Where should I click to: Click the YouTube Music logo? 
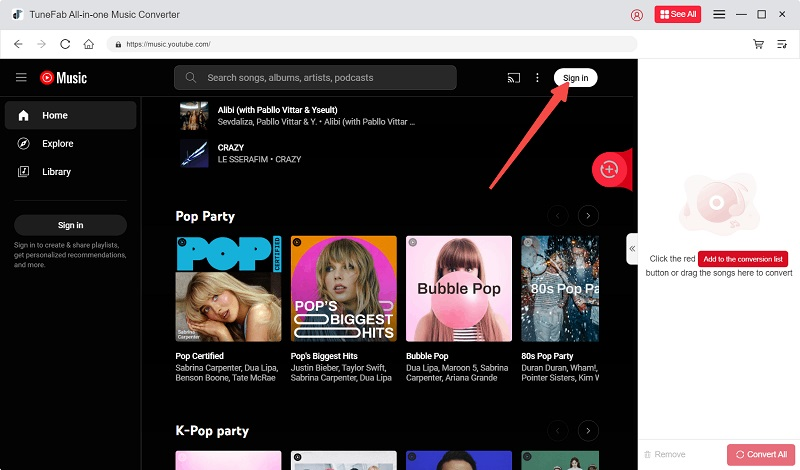(63, 78)
